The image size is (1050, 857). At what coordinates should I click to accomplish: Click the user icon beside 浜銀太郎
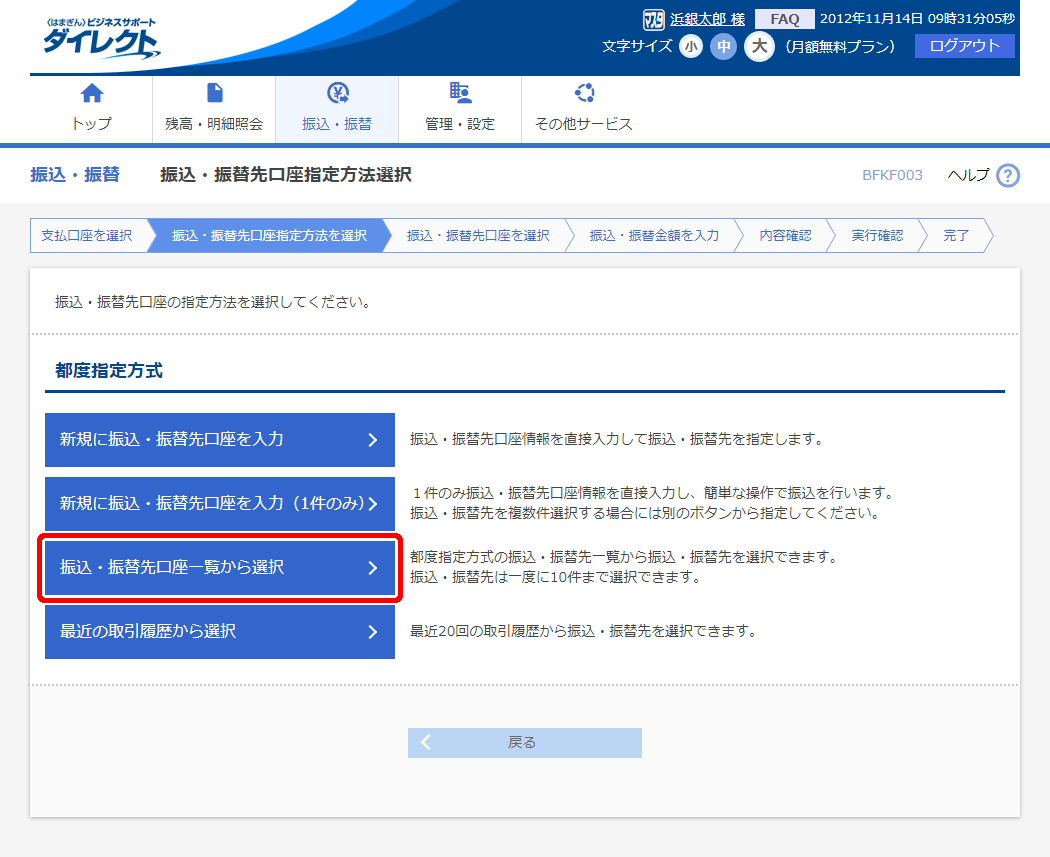pyautogui.click(x=653, y=19)
